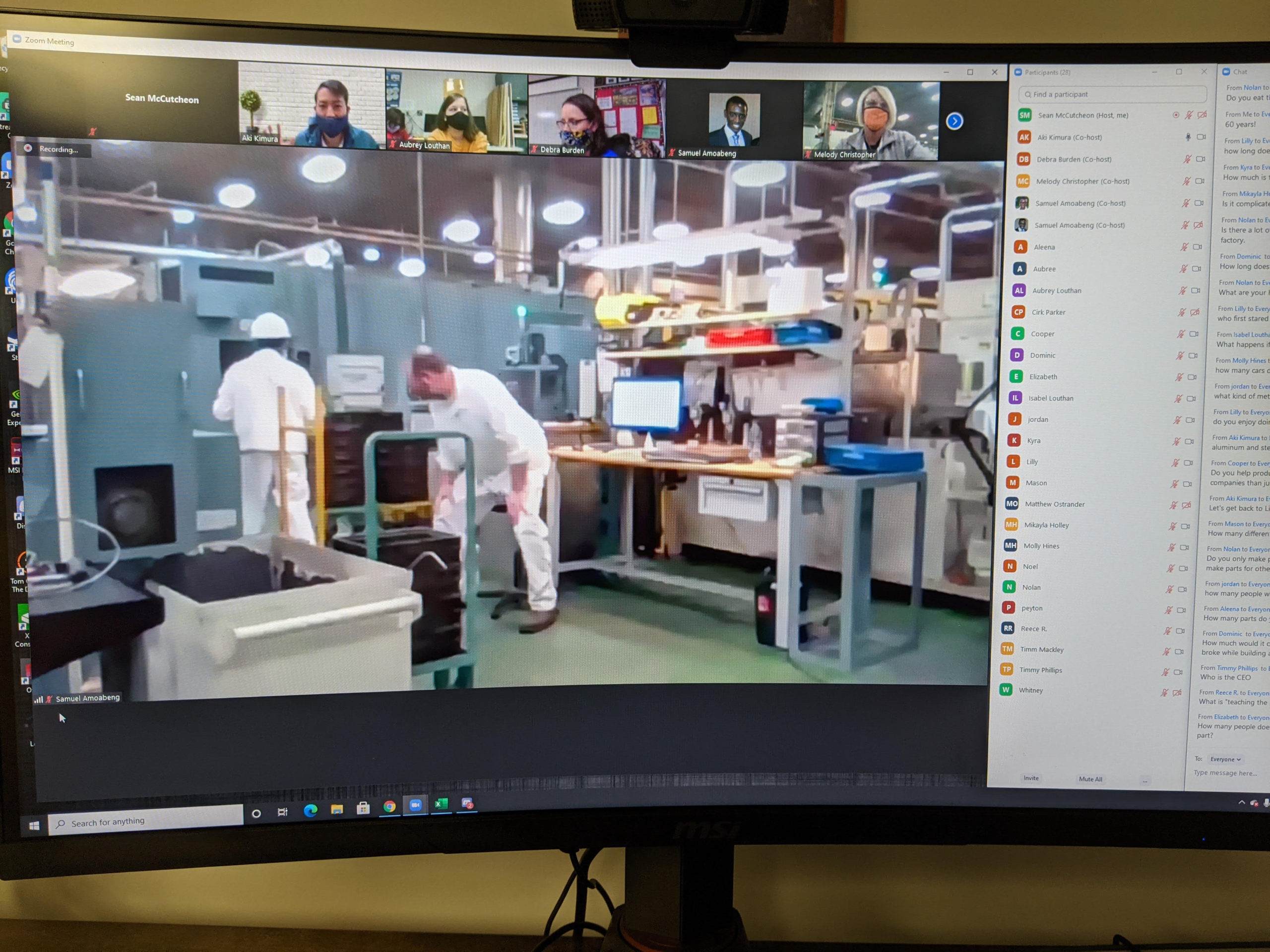This screenshot has height=952, width=1270.
Task: Click the Cortana circle on the taskbar
Action: pos(256,813)
